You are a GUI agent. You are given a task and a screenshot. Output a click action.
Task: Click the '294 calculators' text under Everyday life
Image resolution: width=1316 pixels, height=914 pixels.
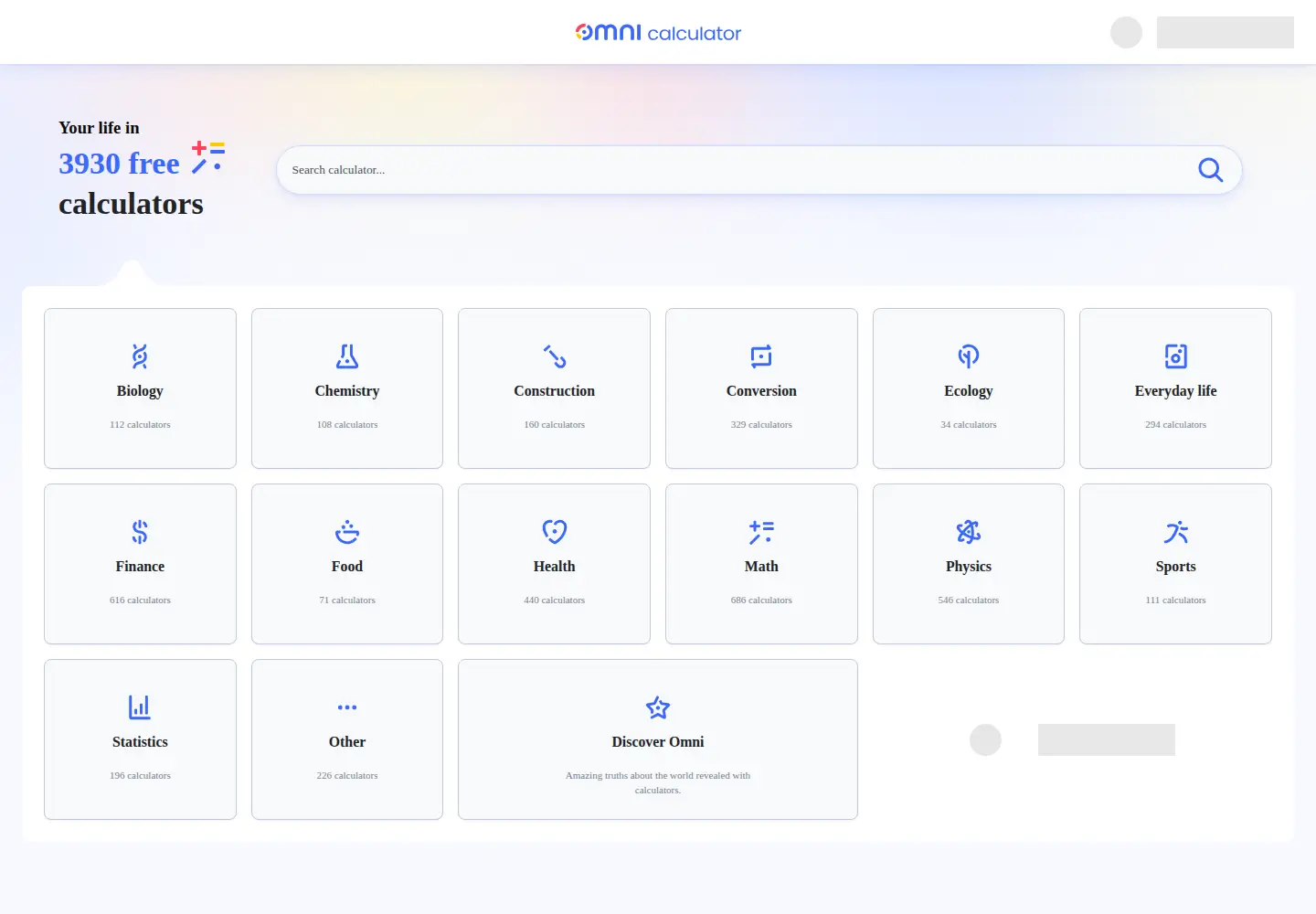coord(1176,425)
